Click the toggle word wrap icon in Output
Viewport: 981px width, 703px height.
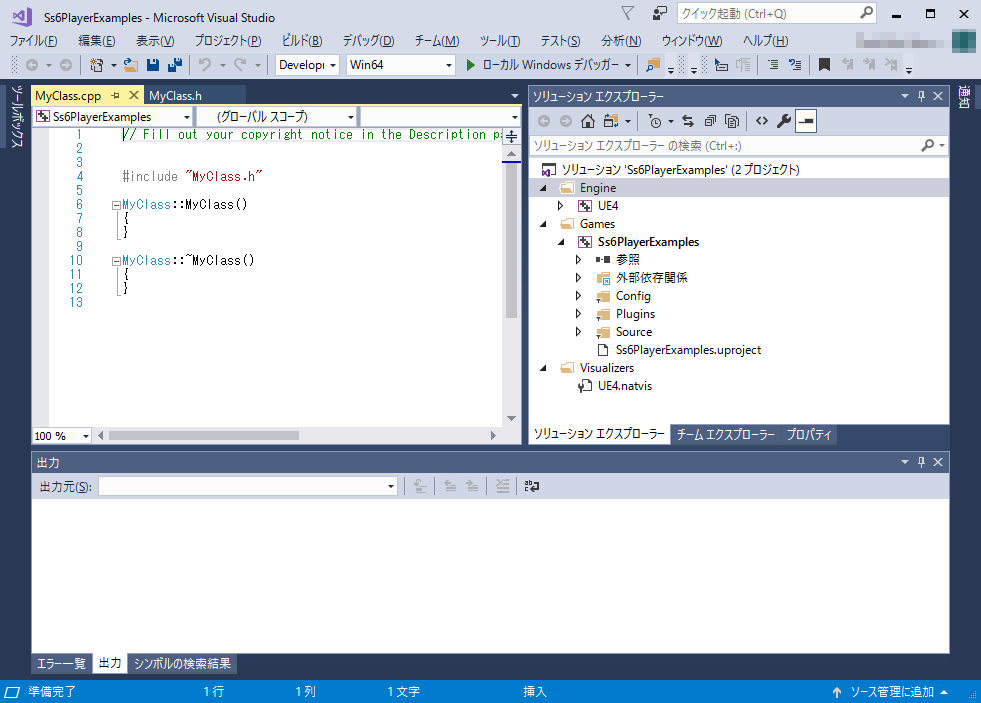coord(532,486)
